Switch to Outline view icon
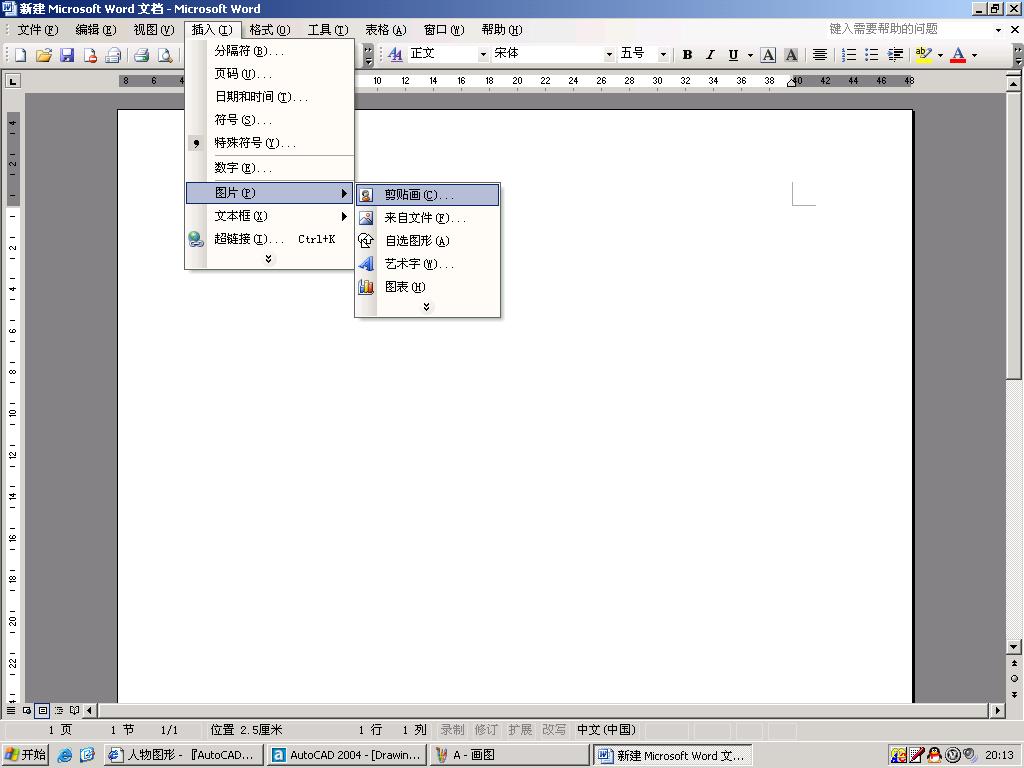The width and height of the screenshot is (1024, 768). tap(59, 710)
